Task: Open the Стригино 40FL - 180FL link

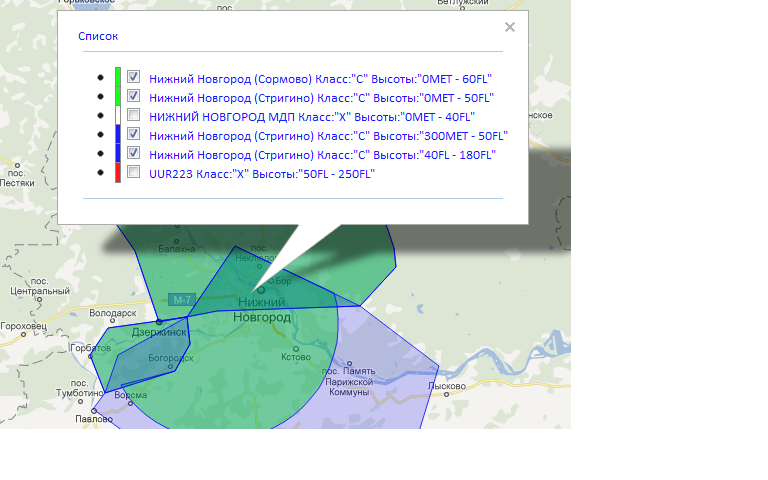Action: point(322,155)
